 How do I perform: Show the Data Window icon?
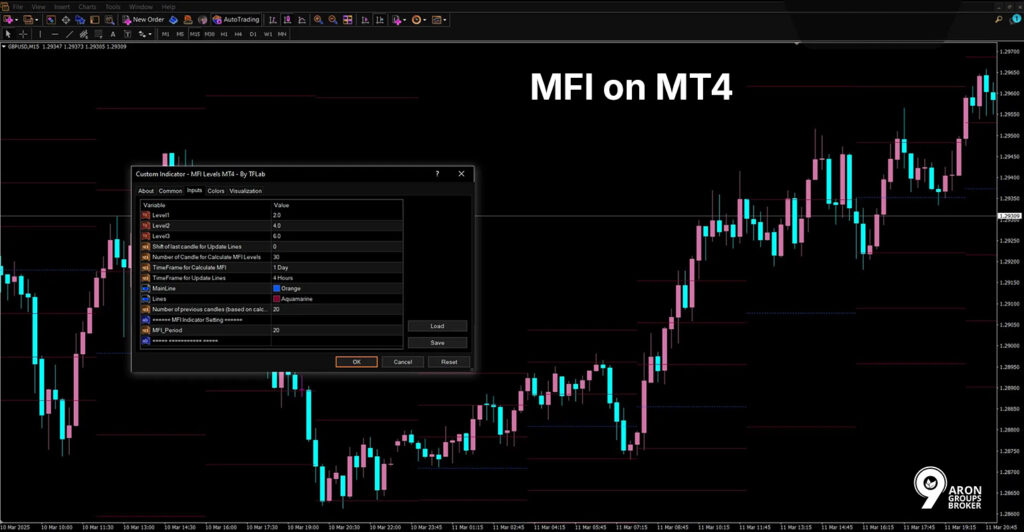click(66, 20)
